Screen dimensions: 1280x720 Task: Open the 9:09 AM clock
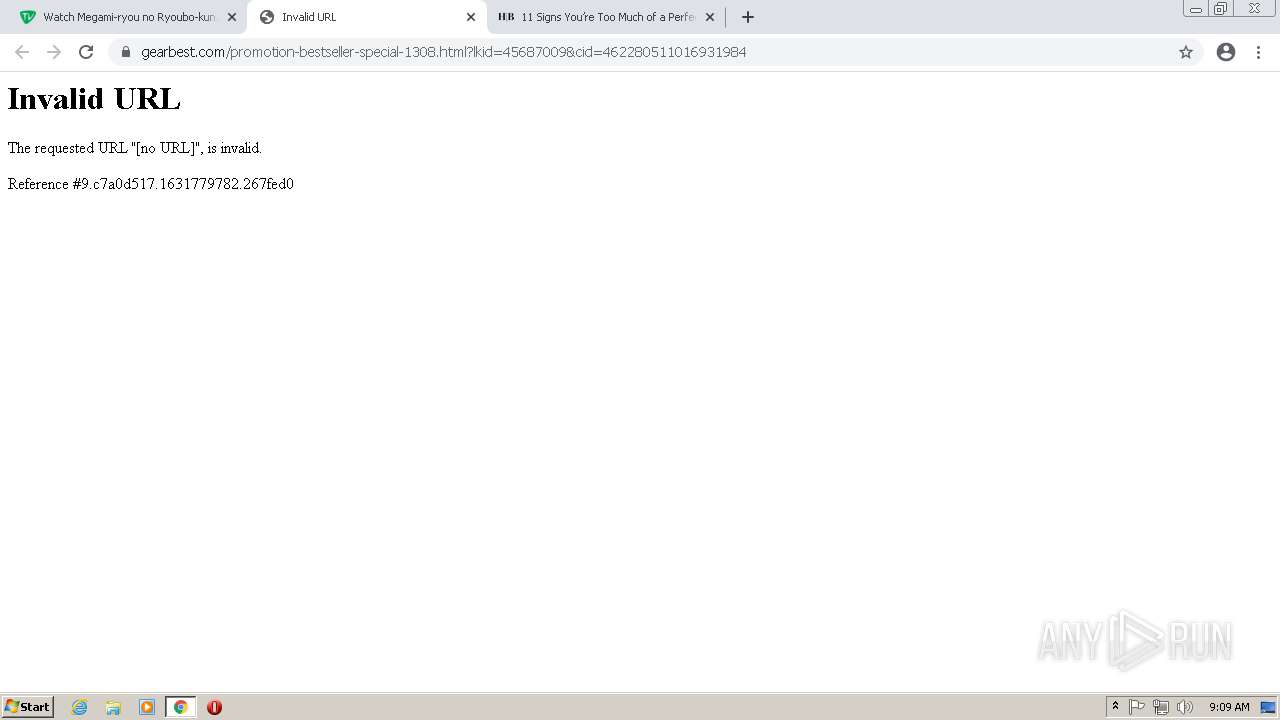pos(1229,707)
